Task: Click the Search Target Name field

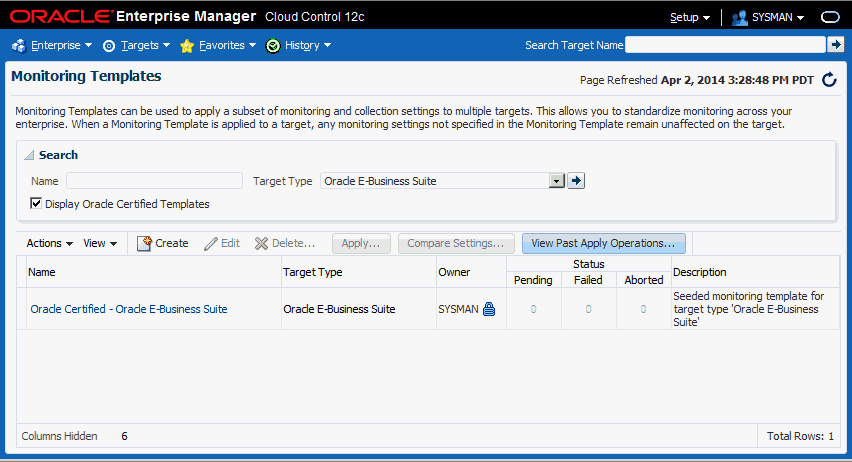Action: [725, 45]
